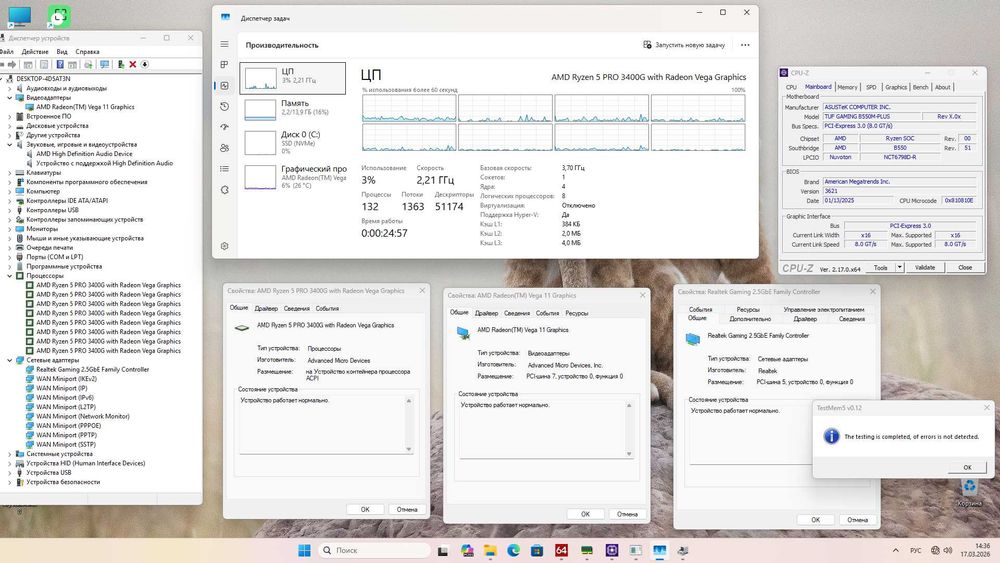Open File Explorer from the taskbar
Viewport: 1000px width, 563px height.
pyautogui.click(x=490, y=550)
